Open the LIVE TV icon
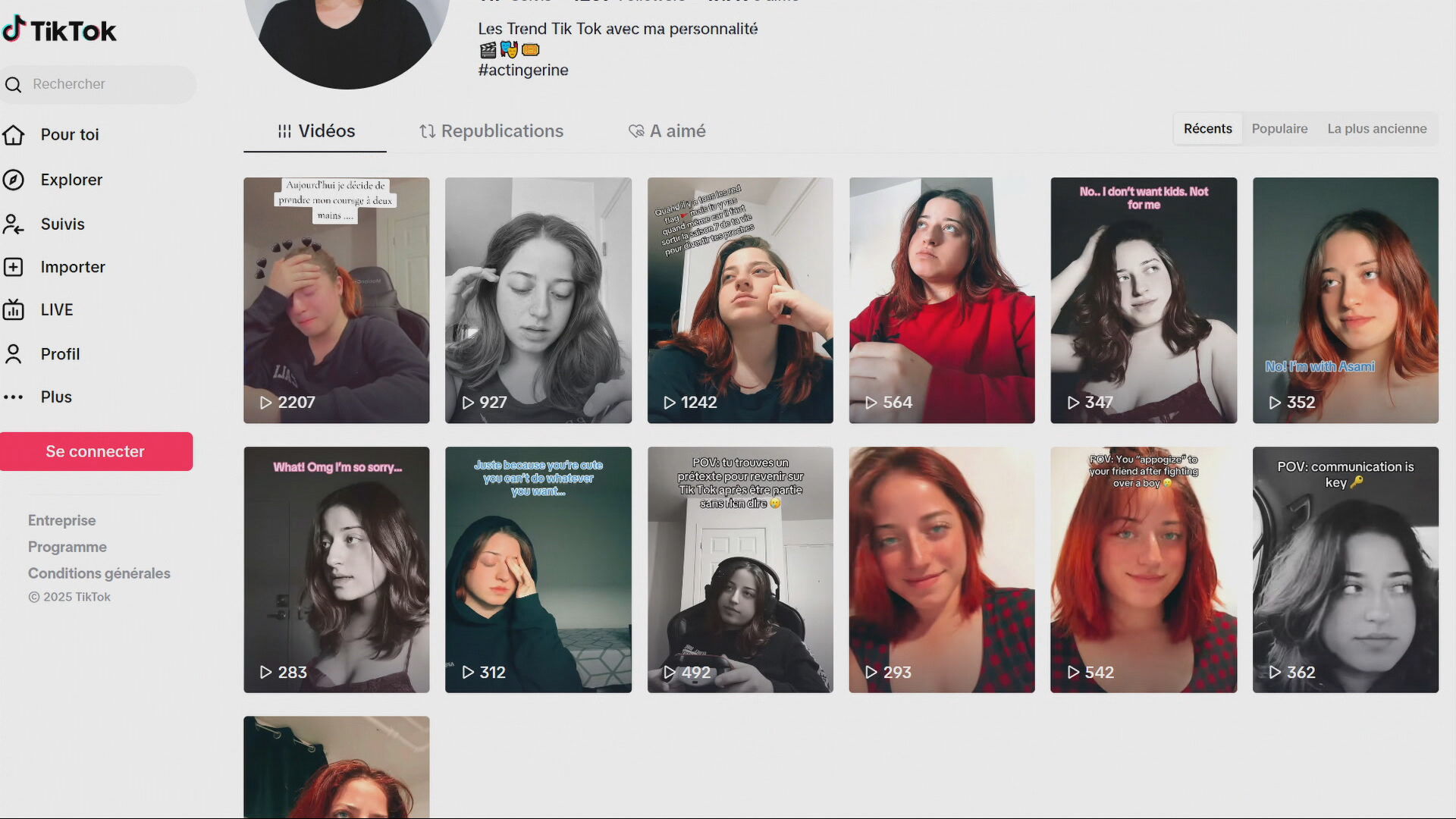1456x819 pixels. (13, 309)
